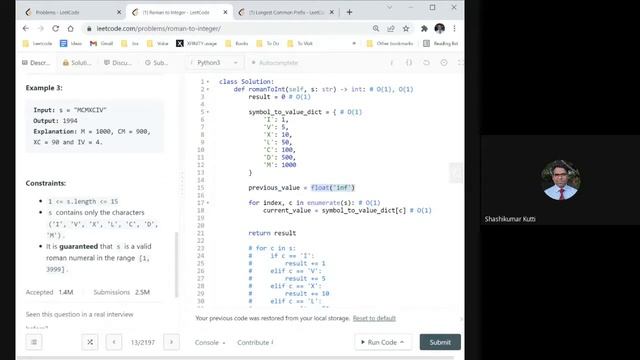Image resolution: width=640 pixels, height=360 pixels.
Task: Reset code with the undo arrow icon
Action: (x=426, y=62)
